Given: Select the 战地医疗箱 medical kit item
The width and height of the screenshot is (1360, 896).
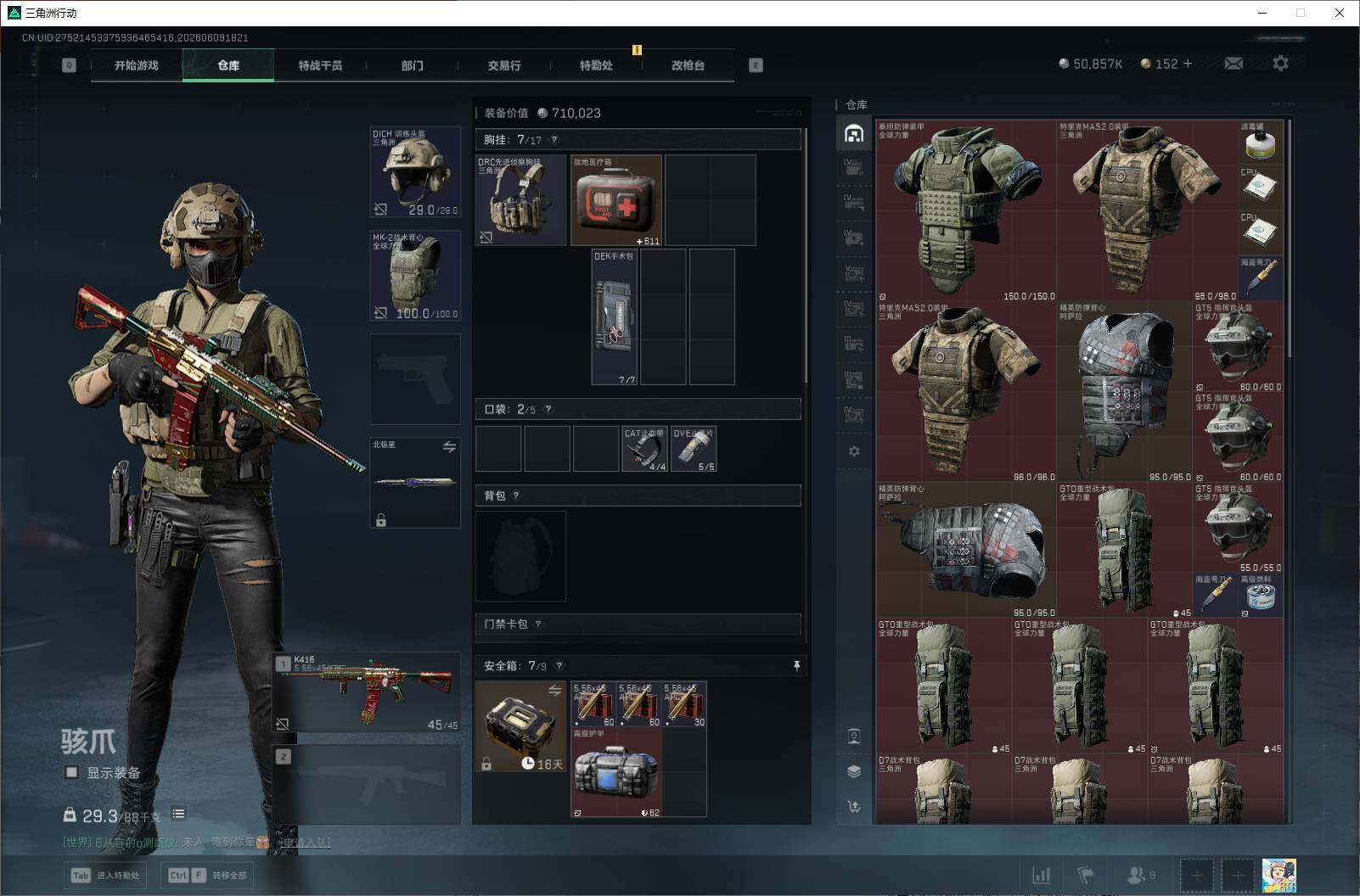Looking at the screenshot, I should pyautogui.click(x=616, y=200).
